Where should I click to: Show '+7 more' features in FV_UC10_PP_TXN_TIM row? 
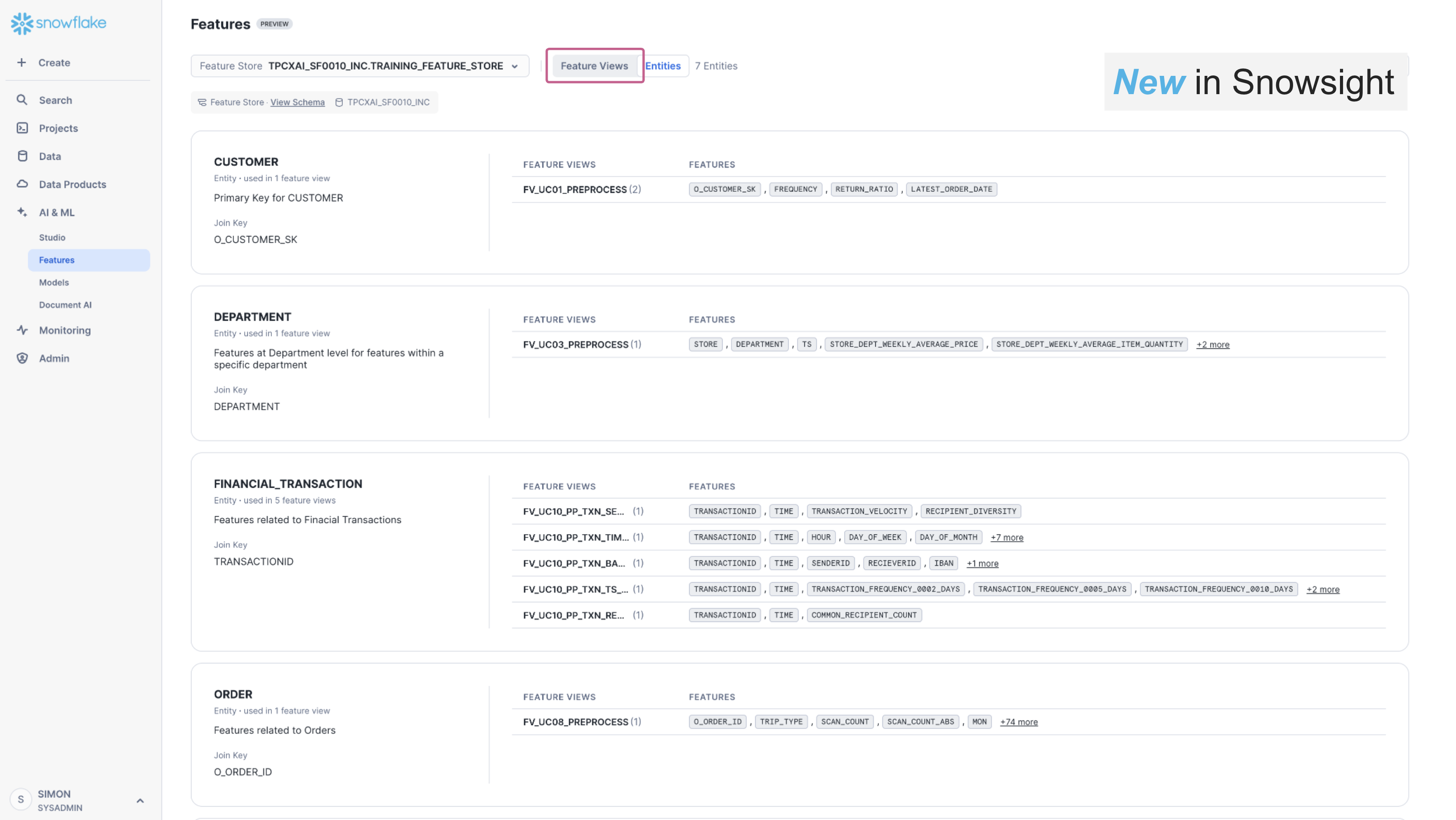(x=1007, y=538)
